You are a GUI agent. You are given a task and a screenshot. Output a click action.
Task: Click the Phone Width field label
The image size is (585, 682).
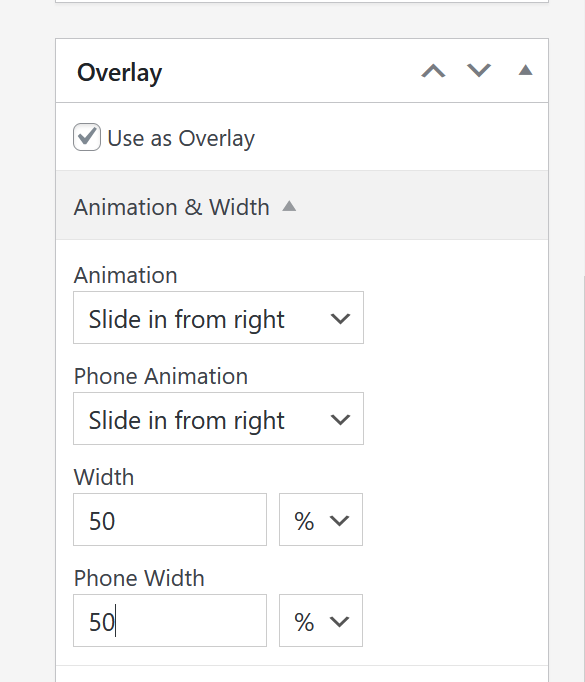[x=139, y=578]
